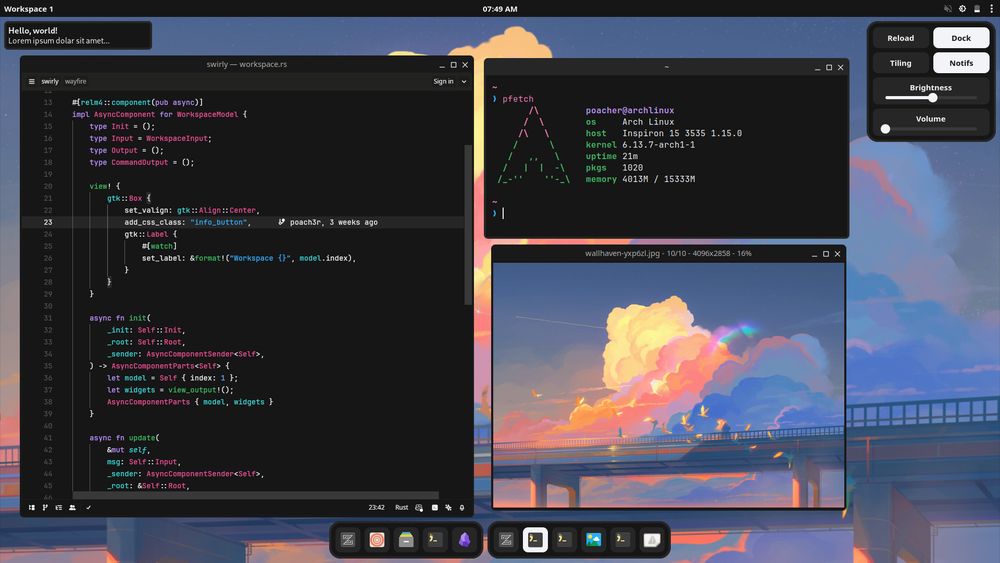Switch to the running Zed window in the right dock
Screen dimensions: 1000x563
click(x=506, y=540)
